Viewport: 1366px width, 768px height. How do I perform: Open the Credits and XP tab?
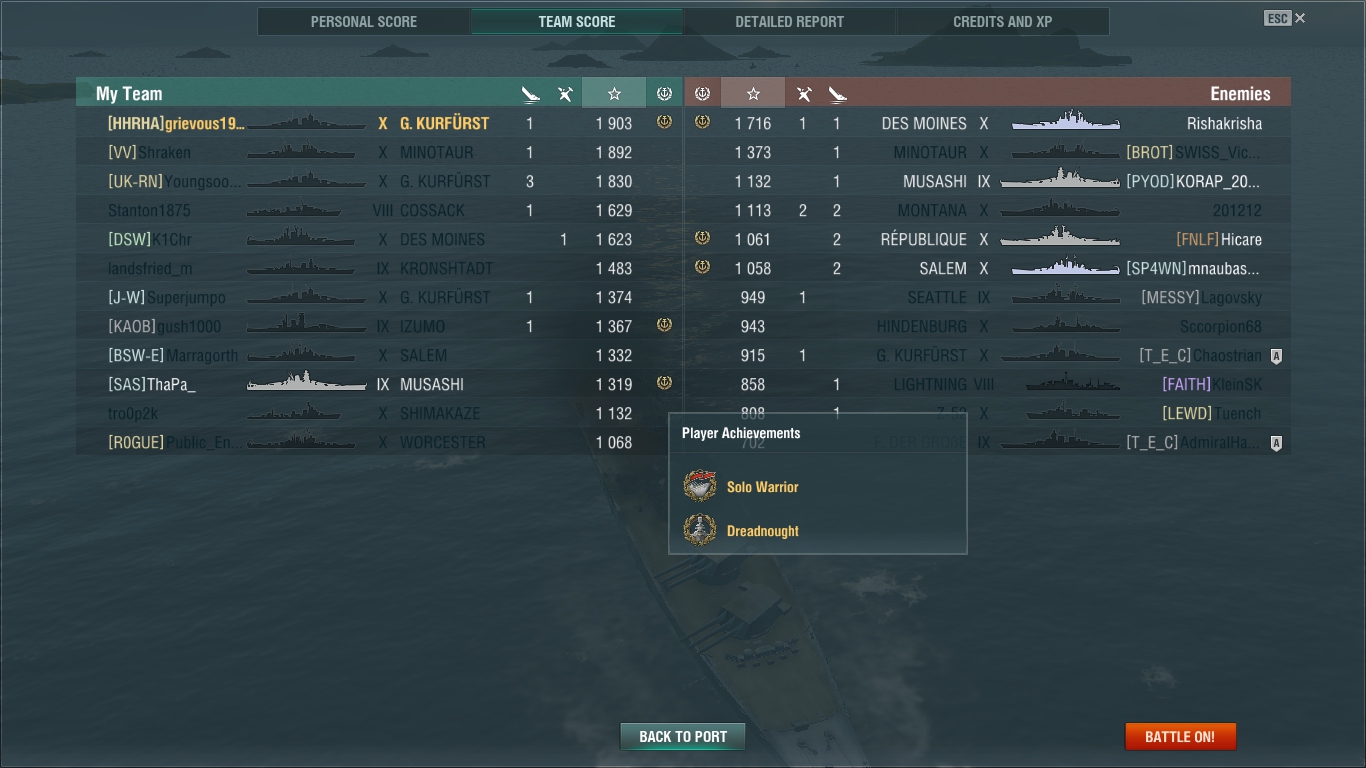1002,21
